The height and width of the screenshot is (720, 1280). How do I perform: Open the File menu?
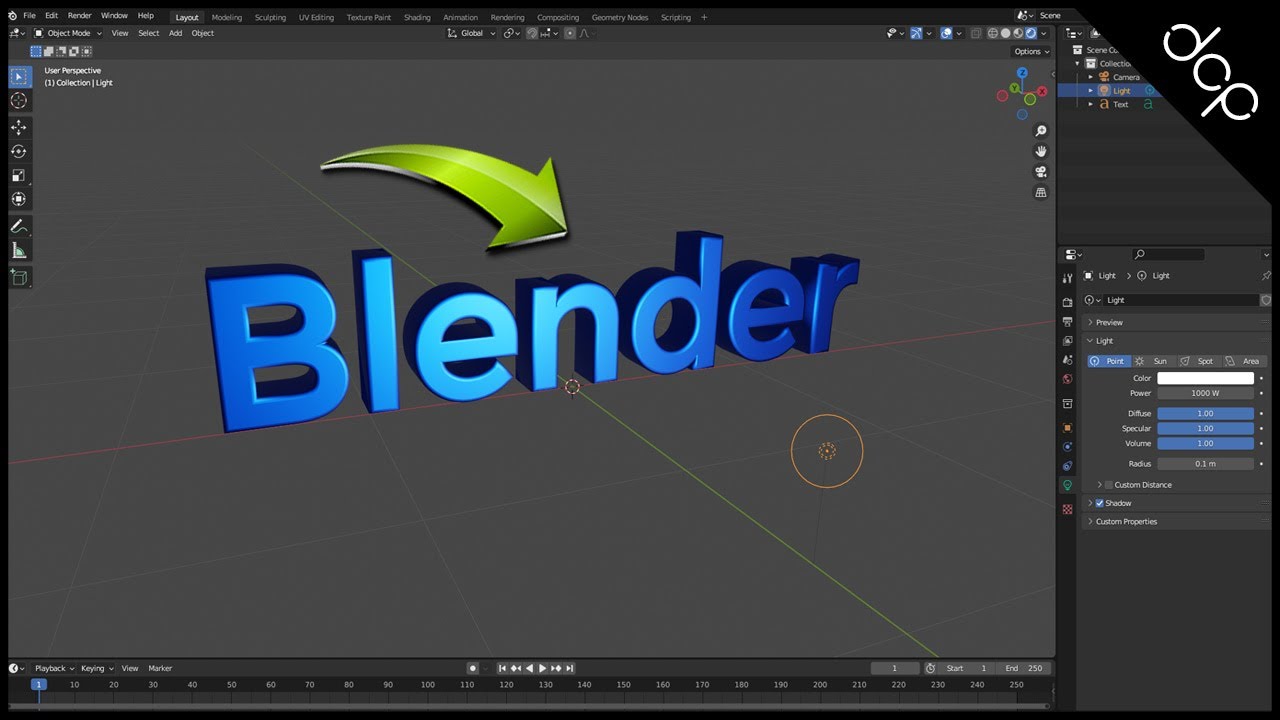29,16
